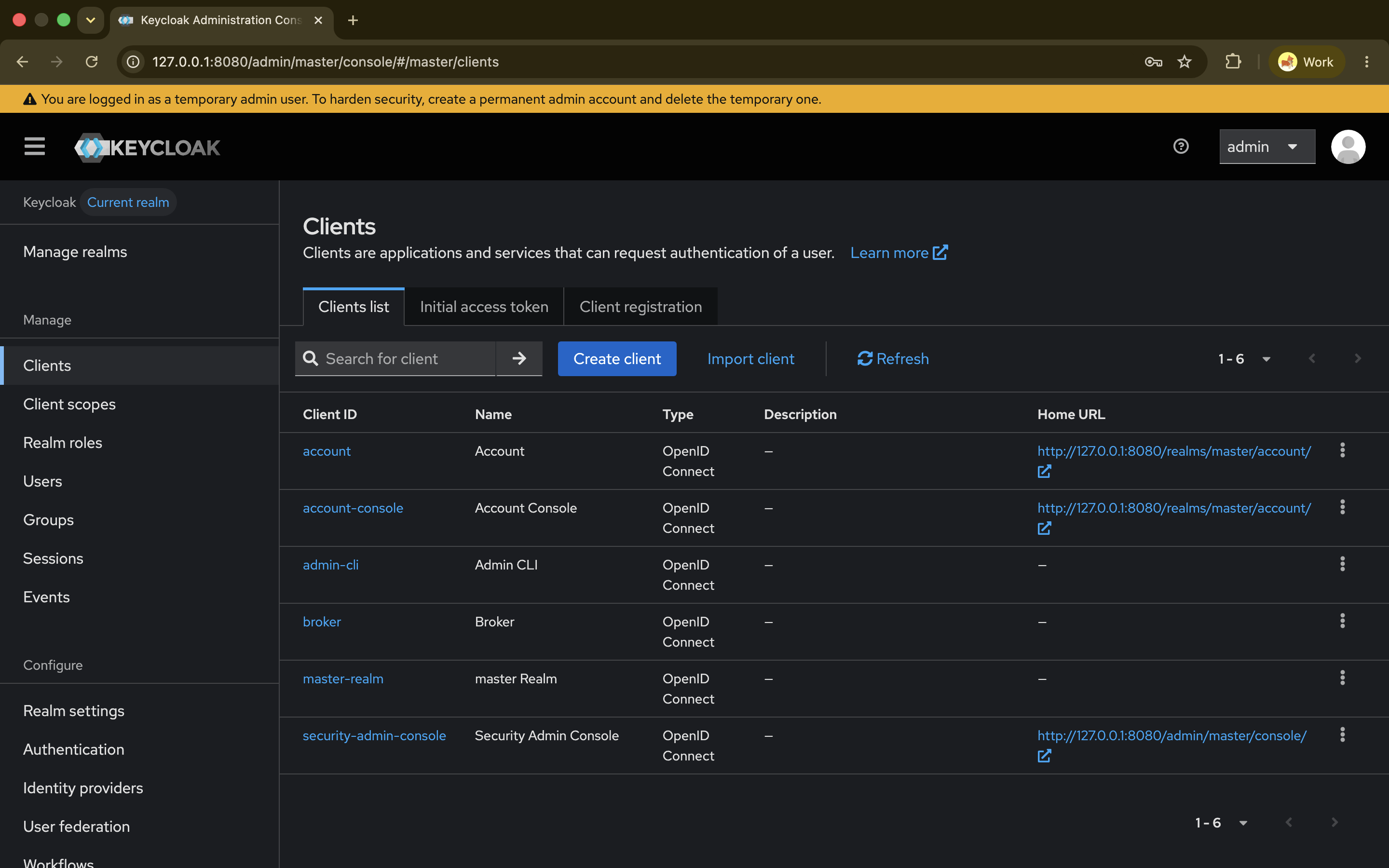Open Home URL for the account row
This screenshot has height=868, width=1389.
pos(1174,451)
